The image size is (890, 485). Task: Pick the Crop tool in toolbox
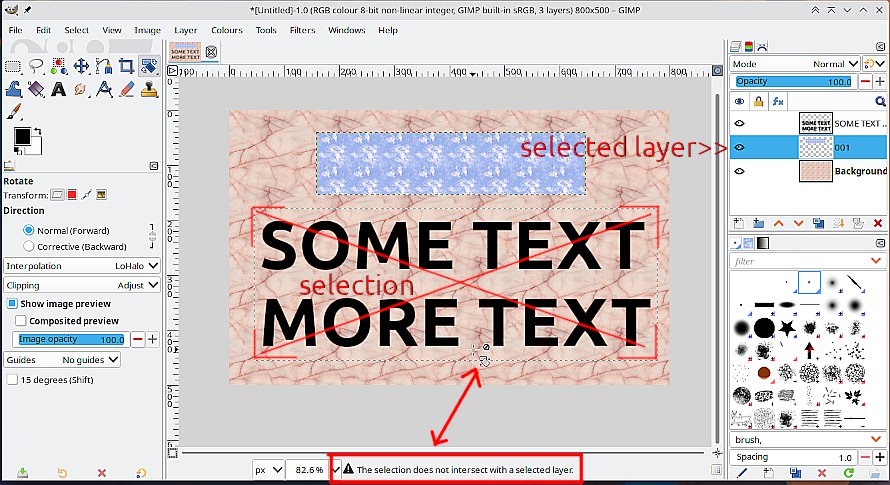[126, 67]
